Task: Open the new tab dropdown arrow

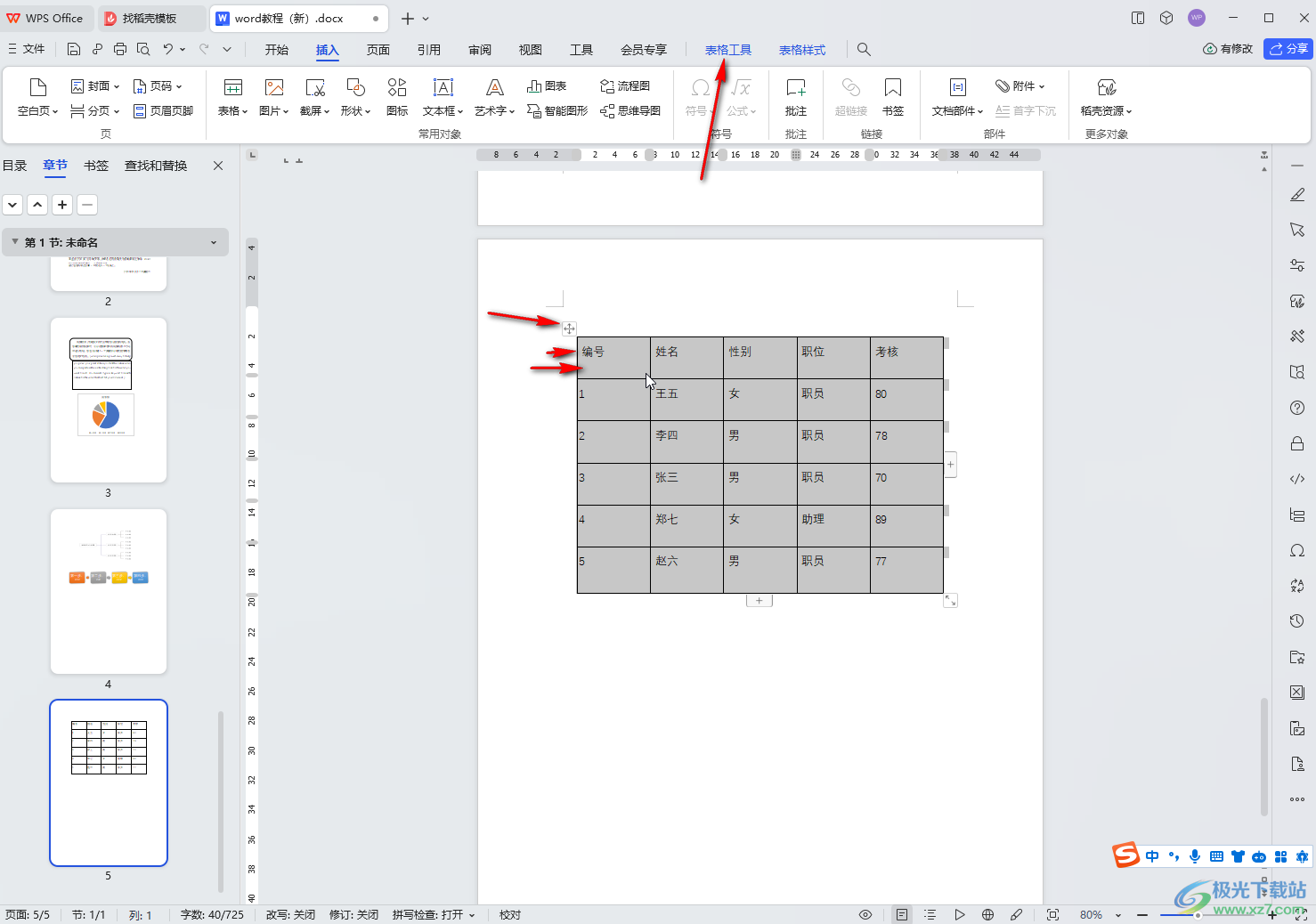Action: pyautogui.click(x=426, y=19)
